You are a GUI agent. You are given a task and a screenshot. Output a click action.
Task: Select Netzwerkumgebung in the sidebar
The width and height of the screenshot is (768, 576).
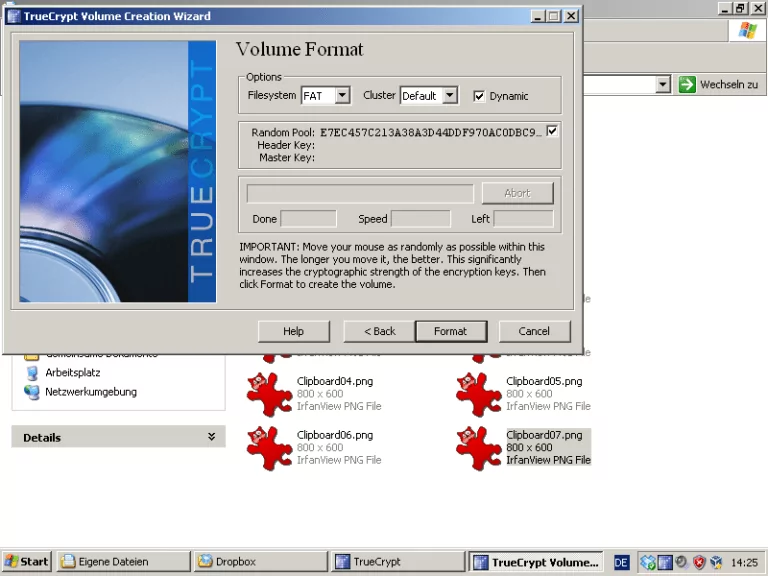point(91,392)
